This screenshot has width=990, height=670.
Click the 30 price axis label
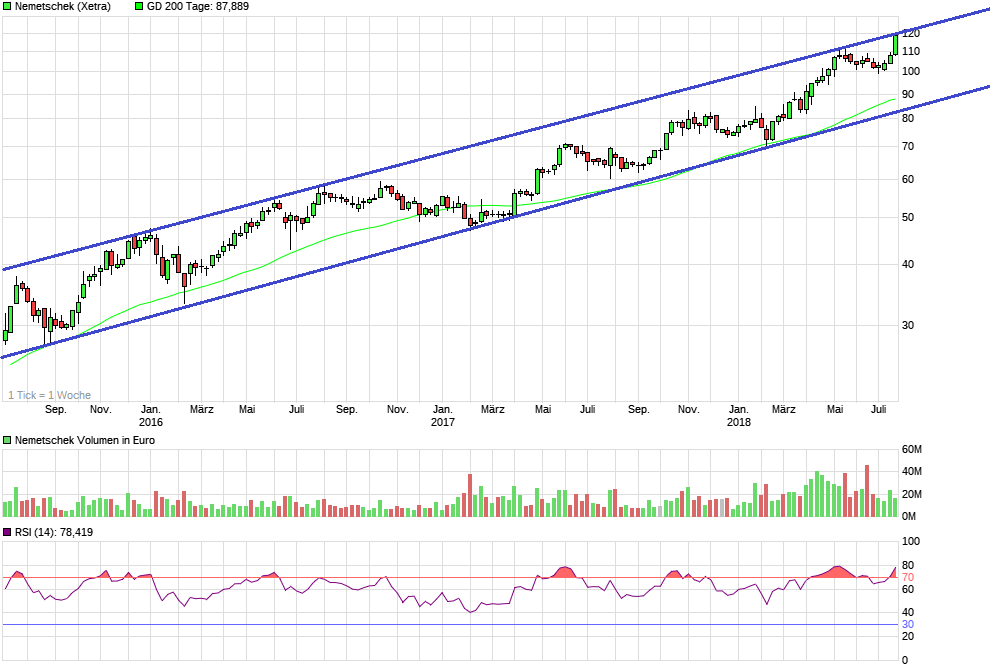pos(907,325)
